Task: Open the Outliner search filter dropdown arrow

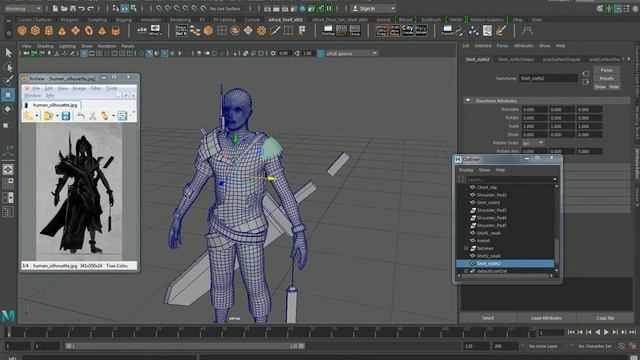Action: pos(555,180)
